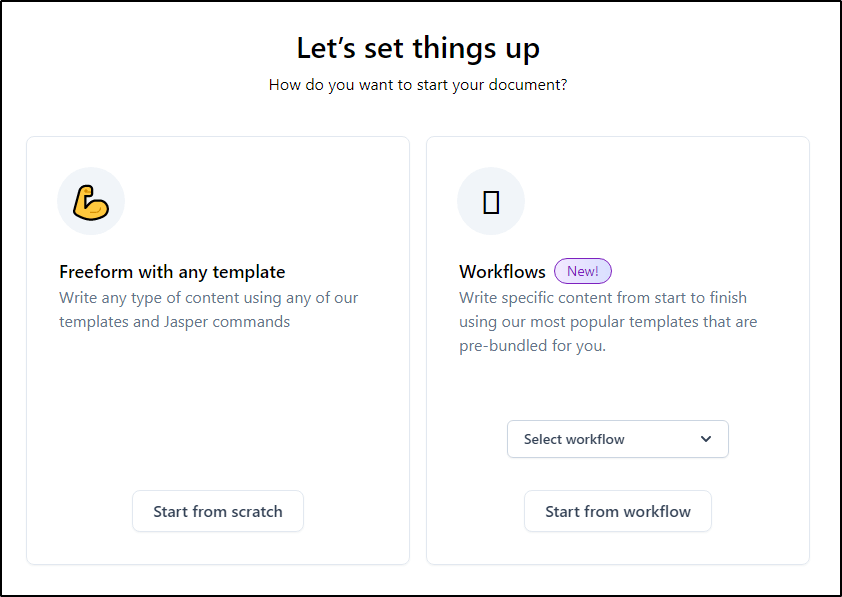842x597 pixels.
Task: Select the Workflows option card
Action: [x=617, y=350]
